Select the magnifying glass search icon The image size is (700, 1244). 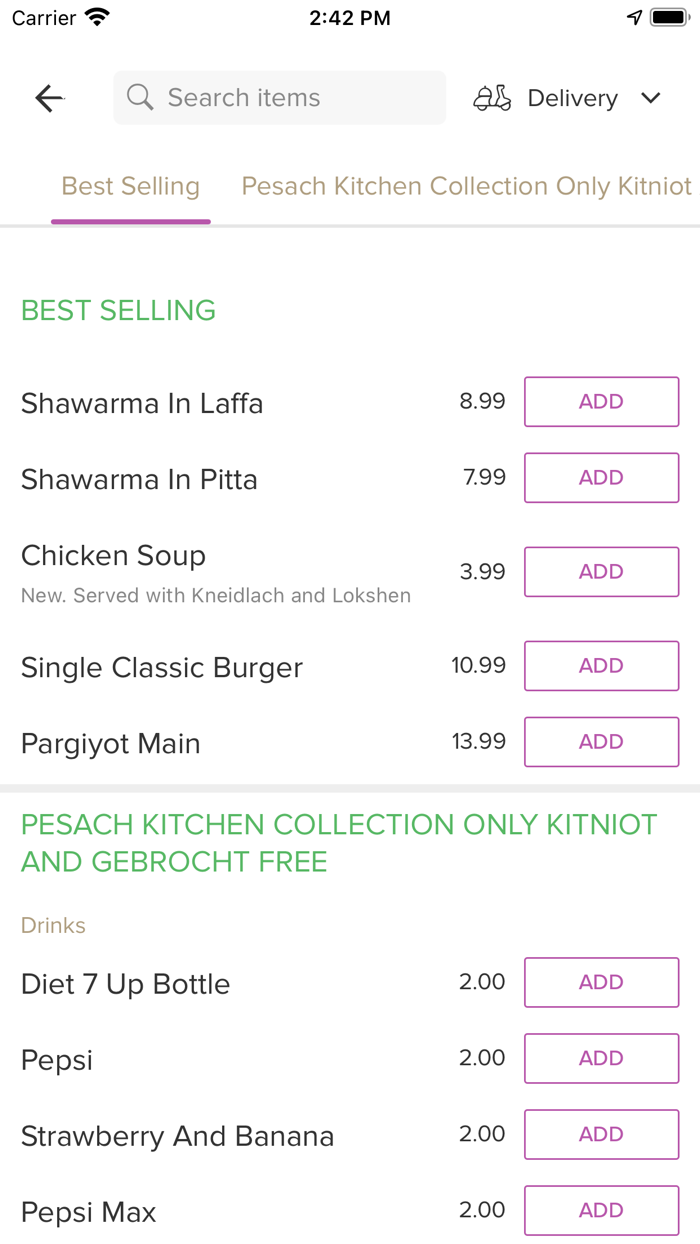click(139, 97)
